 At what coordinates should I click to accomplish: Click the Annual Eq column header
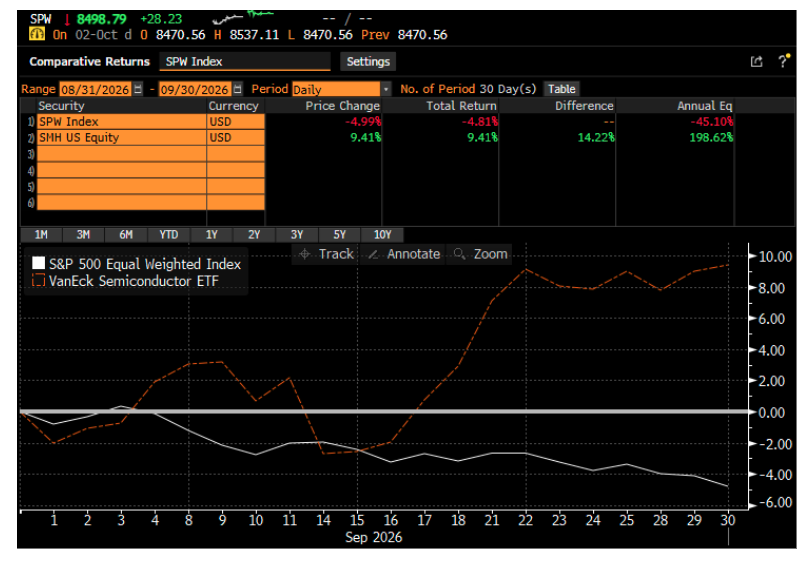click(704, 106)
